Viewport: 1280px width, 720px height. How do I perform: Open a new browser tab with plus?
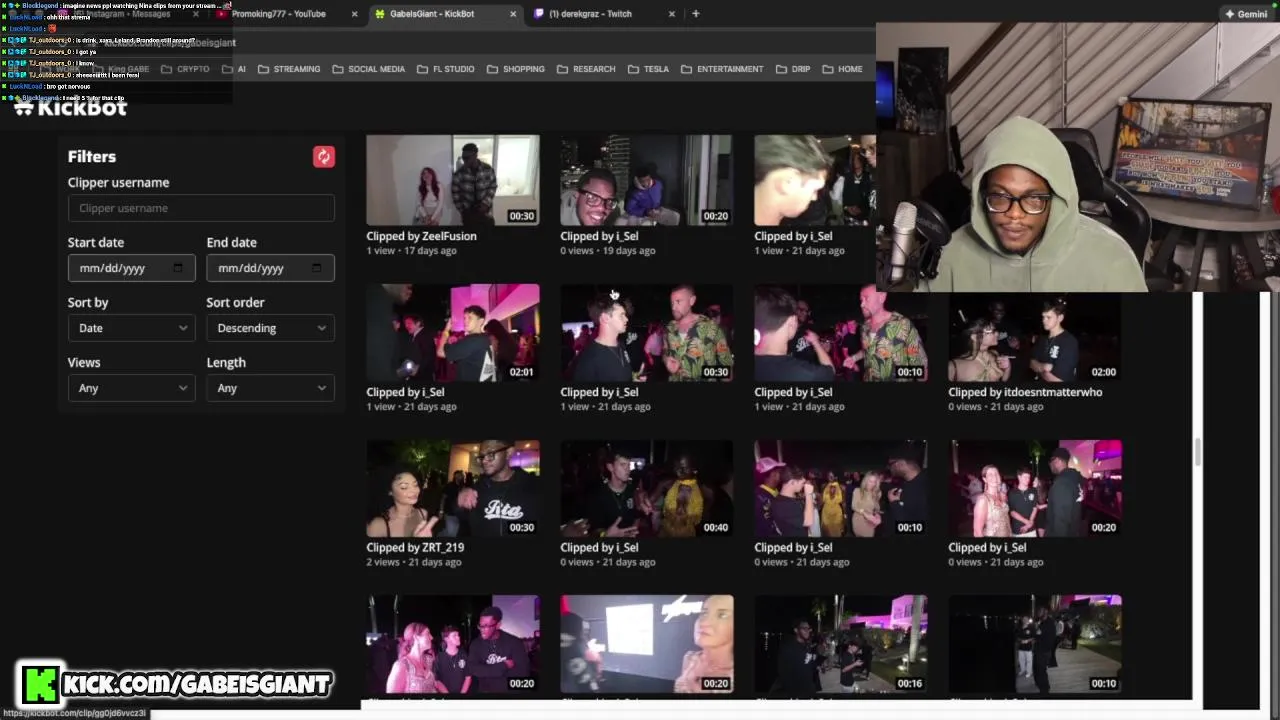coord(696,14)
